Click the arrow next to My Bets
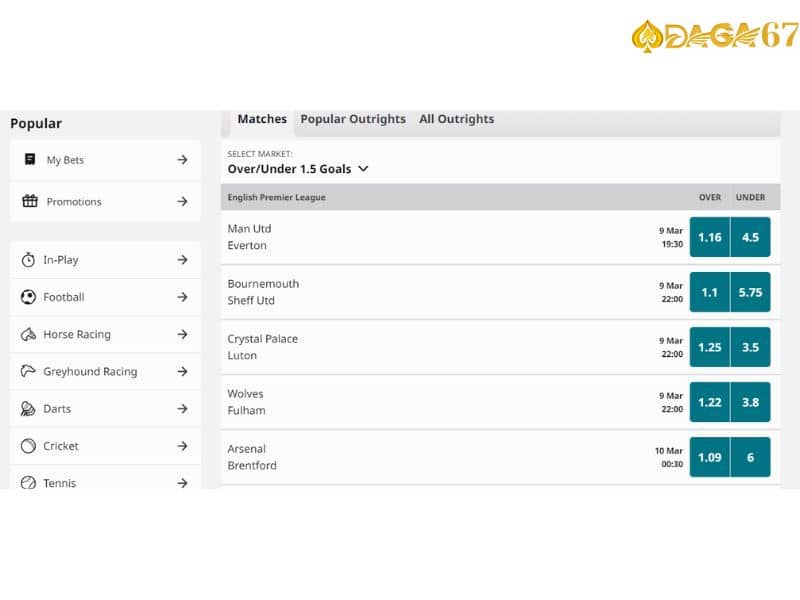This screenshot has height=600, width=800. [183, 160]
